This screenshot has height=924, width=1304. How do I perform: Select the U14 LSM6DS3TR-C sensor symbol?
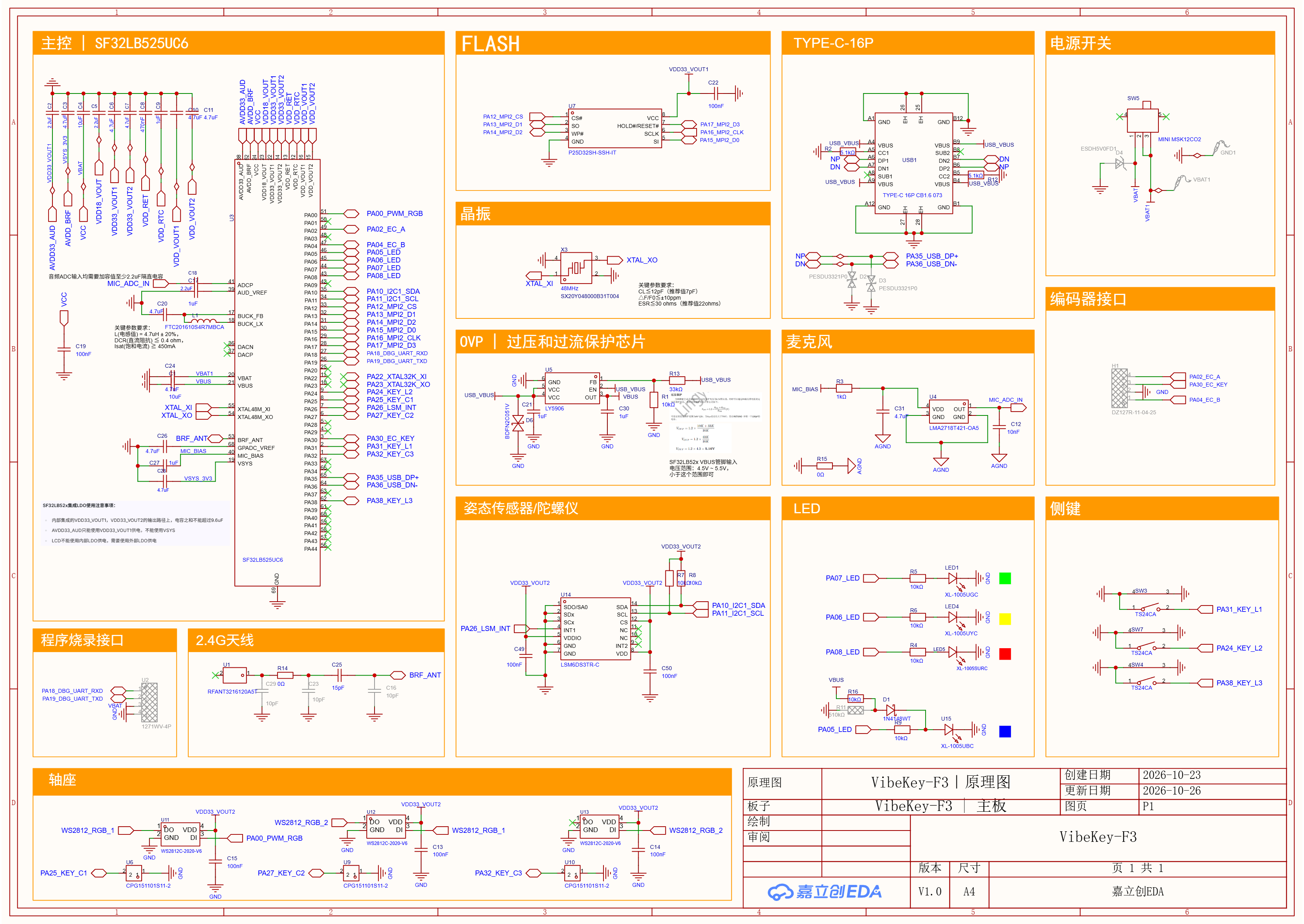[595, 629]
